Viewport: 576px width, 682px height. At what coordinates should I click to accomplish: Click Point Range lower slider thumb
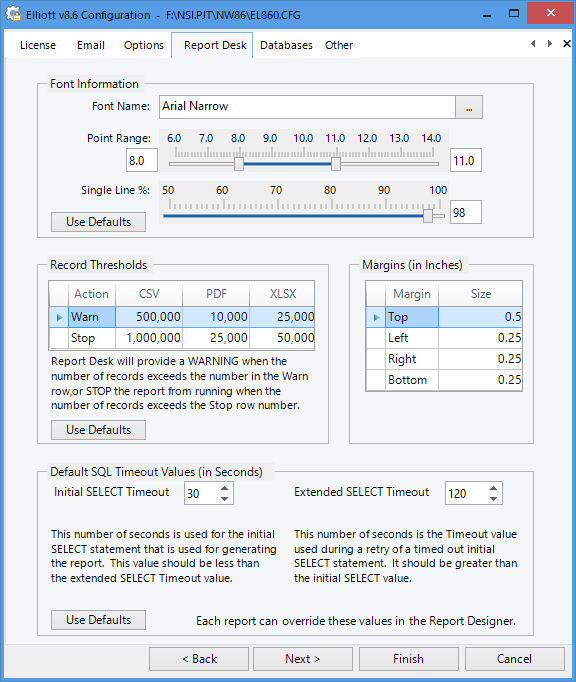click(x=239, y=164)
